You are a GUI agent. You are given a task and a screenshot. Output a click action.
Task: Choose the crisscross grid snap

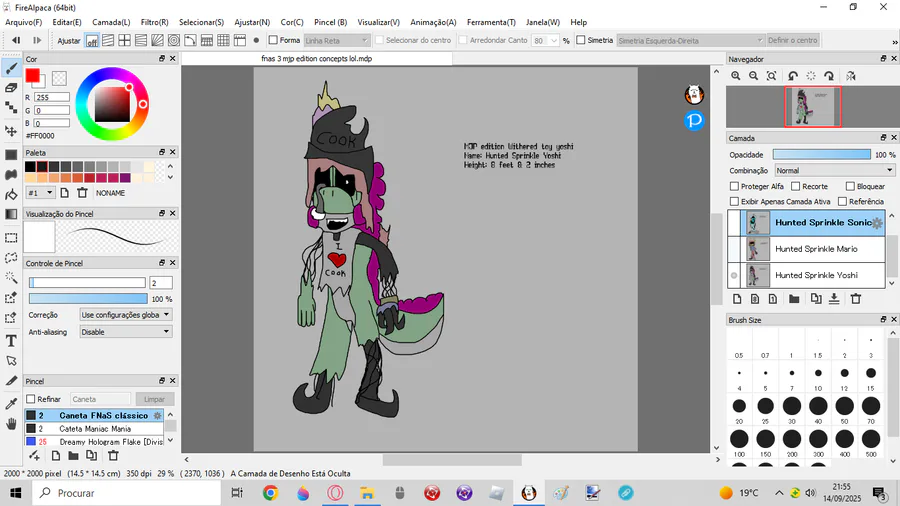[125, 41]
